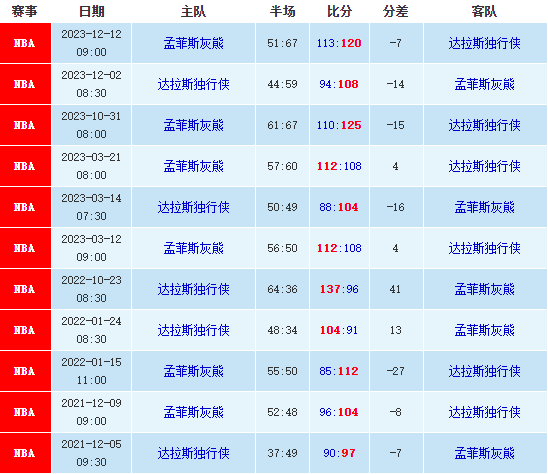Viewport: 548px width, 474px height.
Task: Click home team link in the 2023-03-21 row
Action: tap(194, 166)
